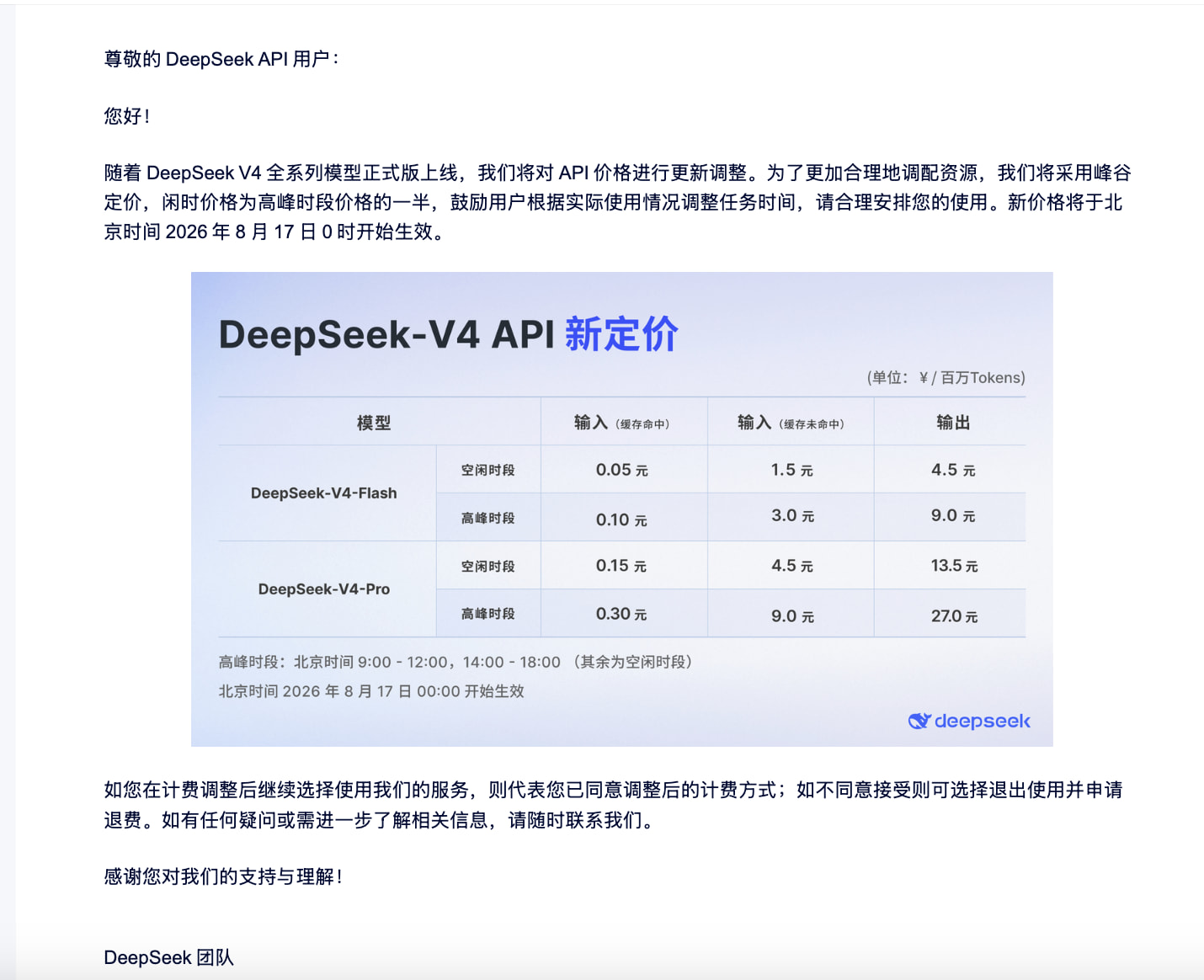Open the DeepSeek-V4 API pricing image
The width and height of the screenshot is (1204, 980).
tap(621, 509)
